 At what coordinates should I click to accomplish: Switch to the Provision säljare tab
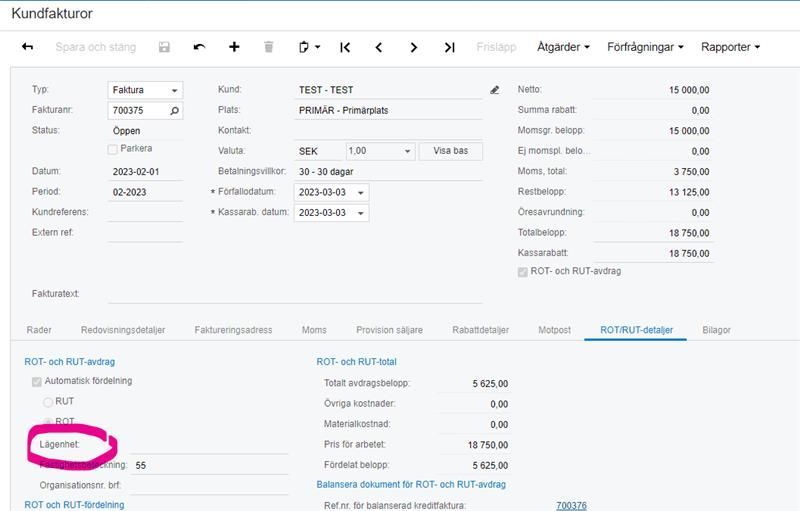point(389,330)
